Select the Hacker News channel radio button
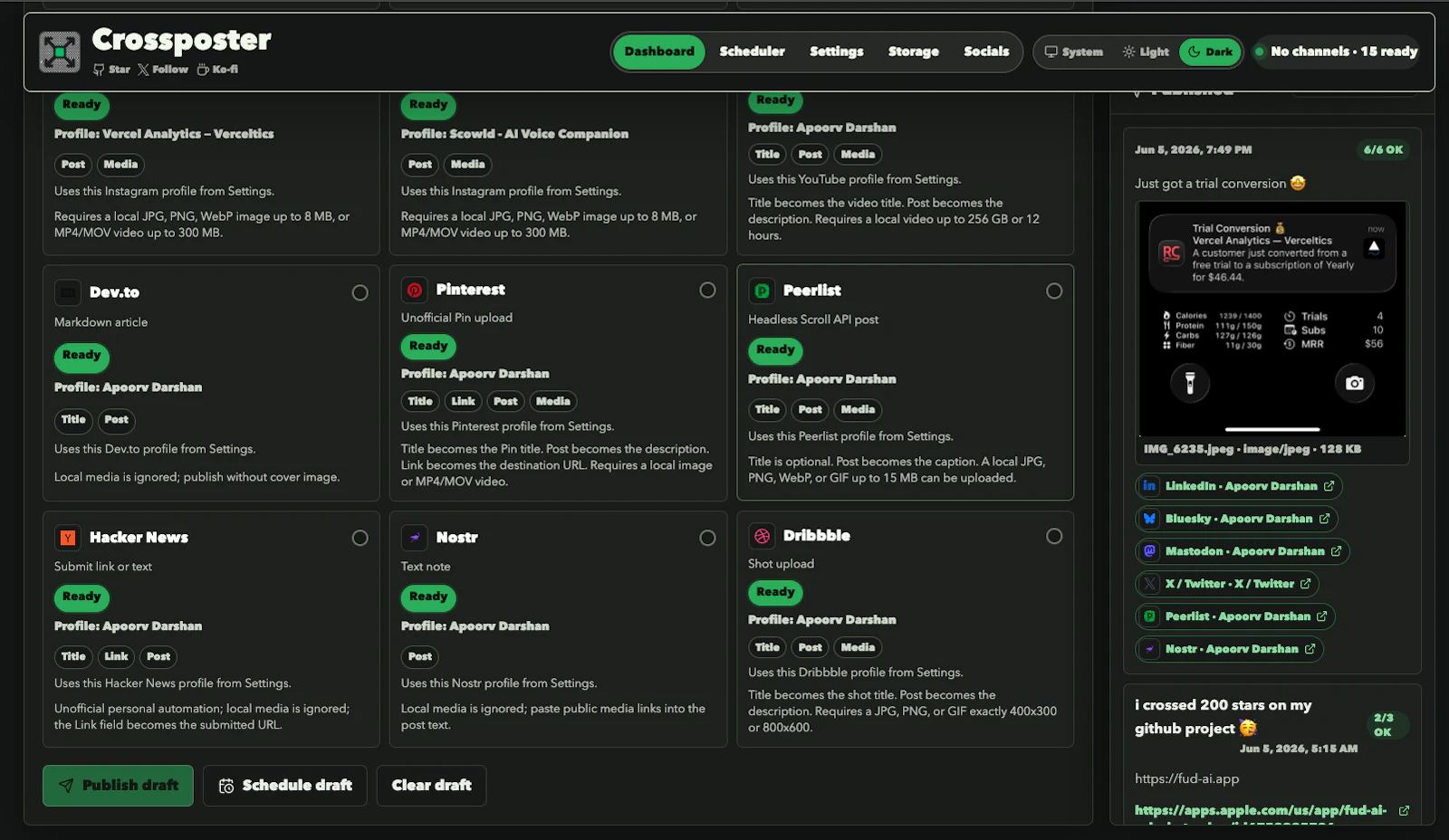 (360, 539)
